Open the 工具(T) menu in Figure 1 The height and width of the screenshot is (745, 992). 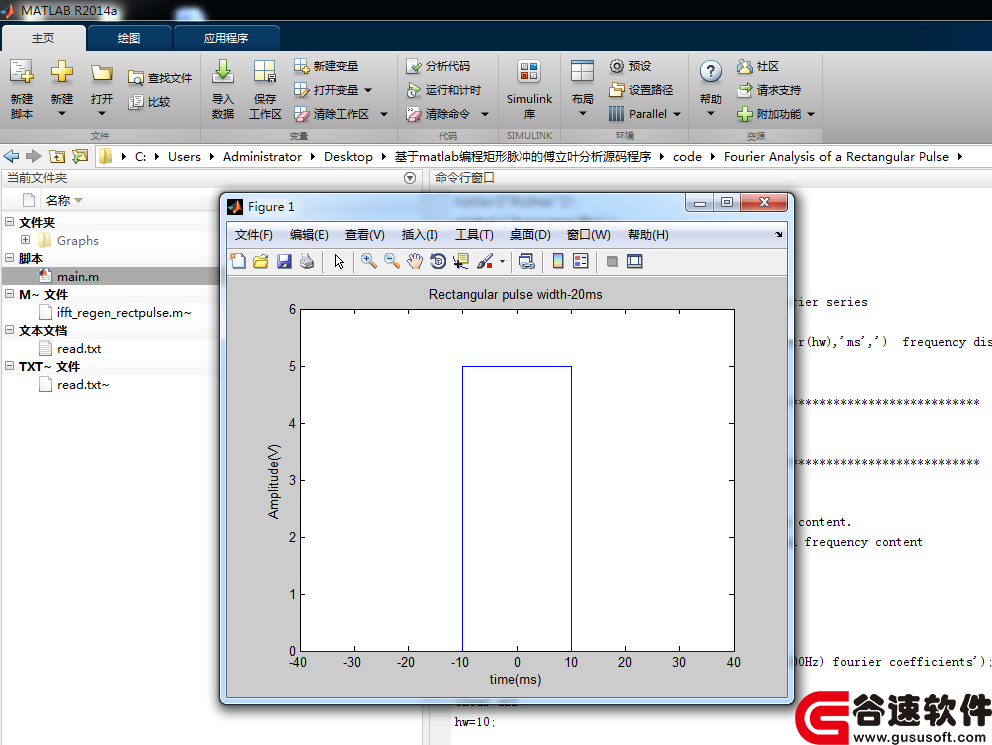tap(474, 235)
